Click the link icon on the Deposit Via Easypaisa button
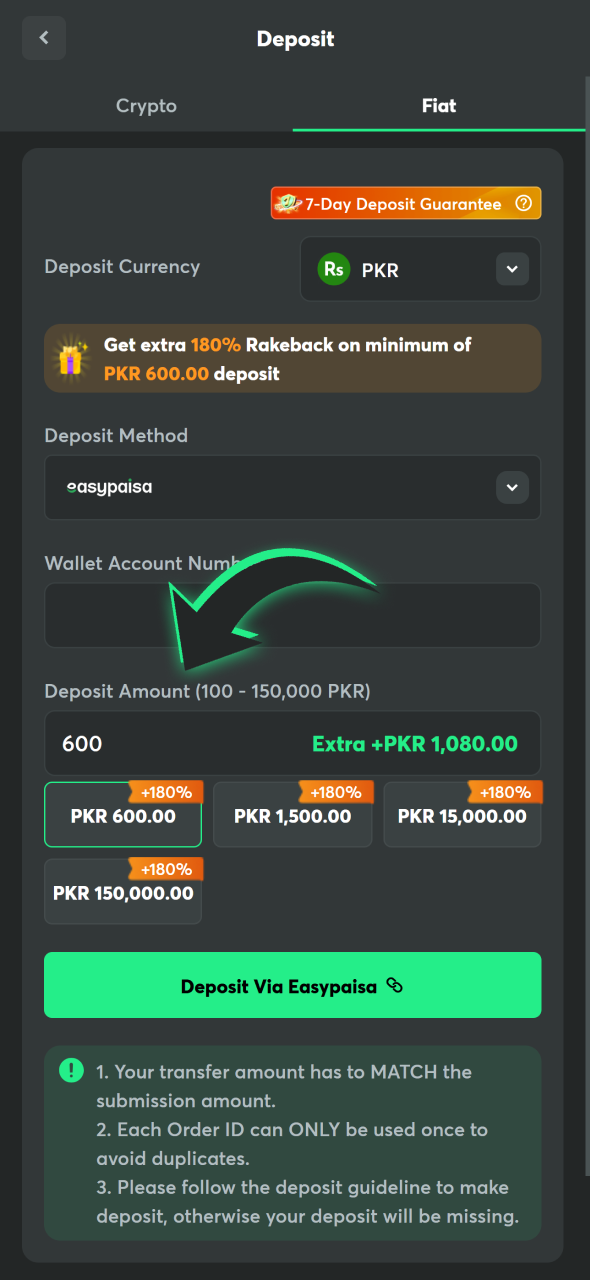The width and height of the screenshot is (590, 1280). click(x=394, y=985)
